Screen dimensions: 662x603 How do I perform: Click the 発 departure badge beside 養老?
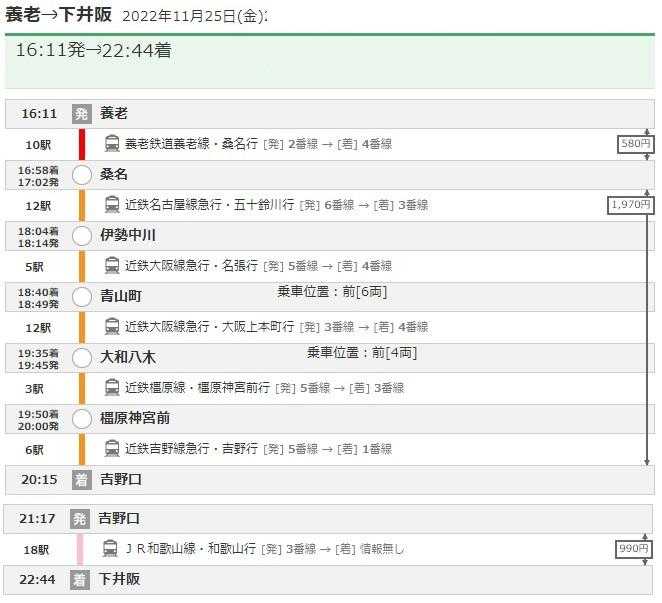pos(81,114)
